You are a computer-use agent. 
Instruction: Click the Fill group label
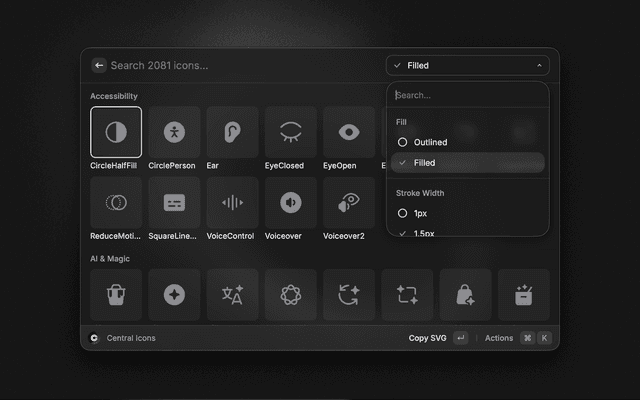[x=401, y=122]
